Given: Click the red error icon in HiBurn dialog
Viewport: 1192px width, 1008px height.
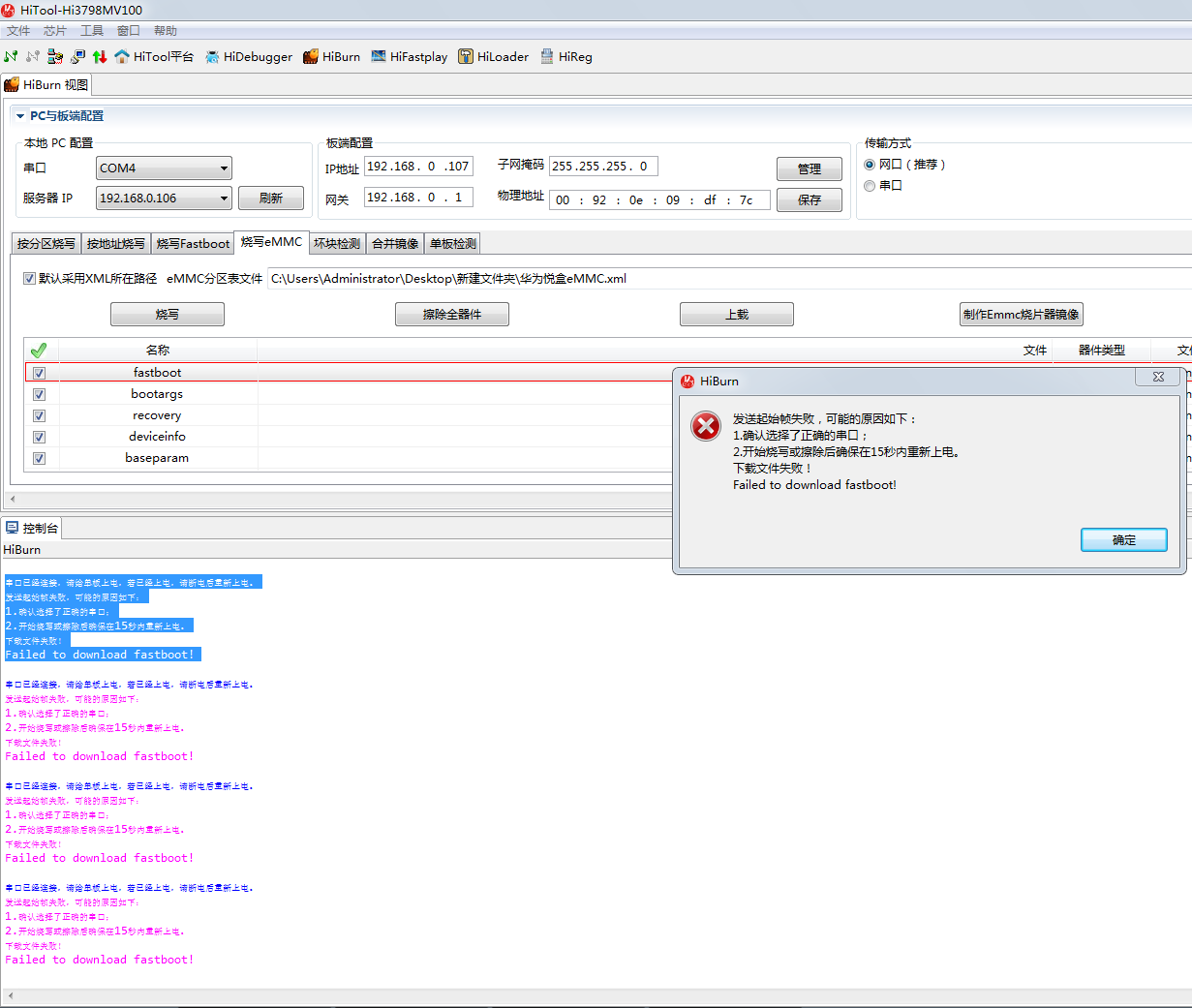Looking at the screenshot, I should point(706,426).
